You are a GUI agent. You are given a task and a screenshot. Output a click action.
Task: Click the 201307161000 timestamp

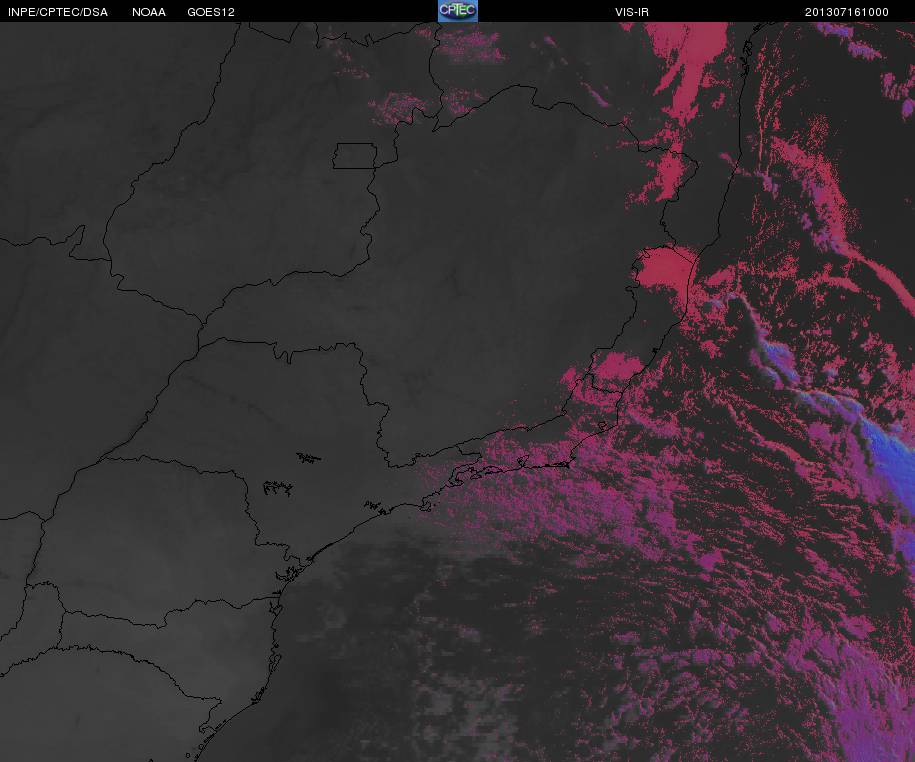pyautogui.click(x=847, y=12)
